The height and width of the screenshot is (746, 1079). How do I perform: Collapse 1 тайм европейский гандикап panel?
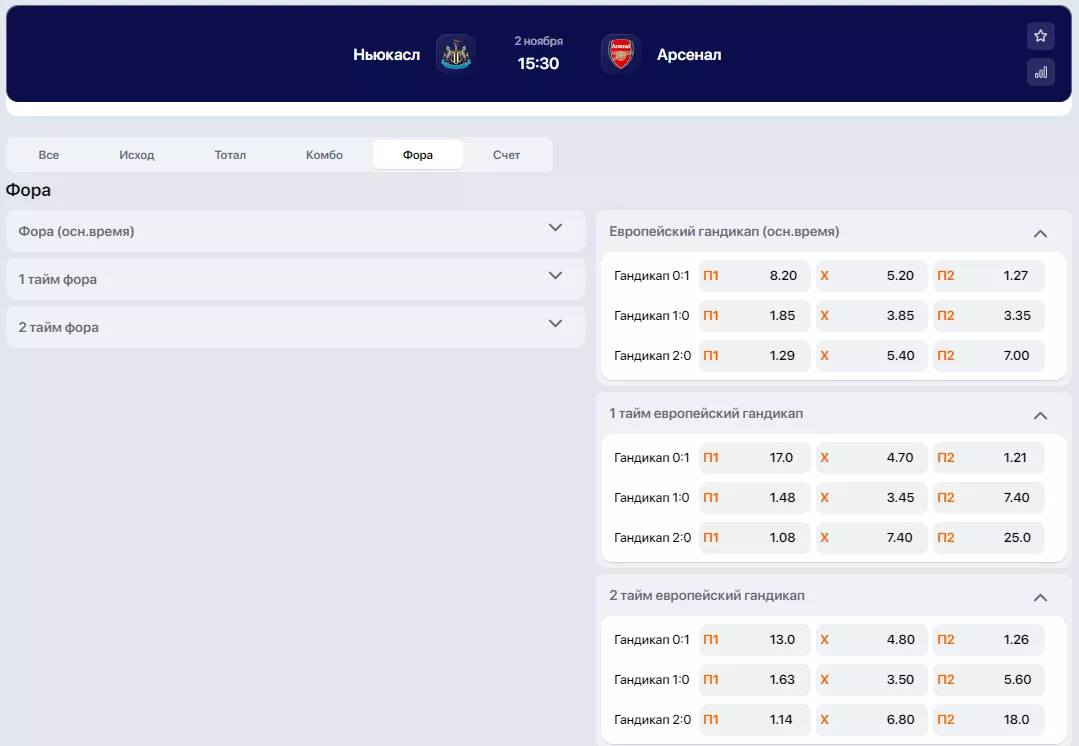(1040, 415)
